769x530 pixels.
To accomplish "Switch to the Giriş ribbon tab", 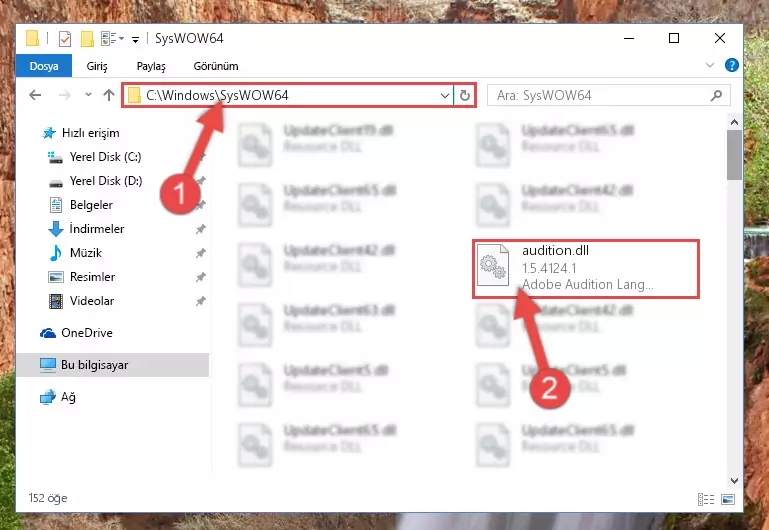I will pos(97,66).
